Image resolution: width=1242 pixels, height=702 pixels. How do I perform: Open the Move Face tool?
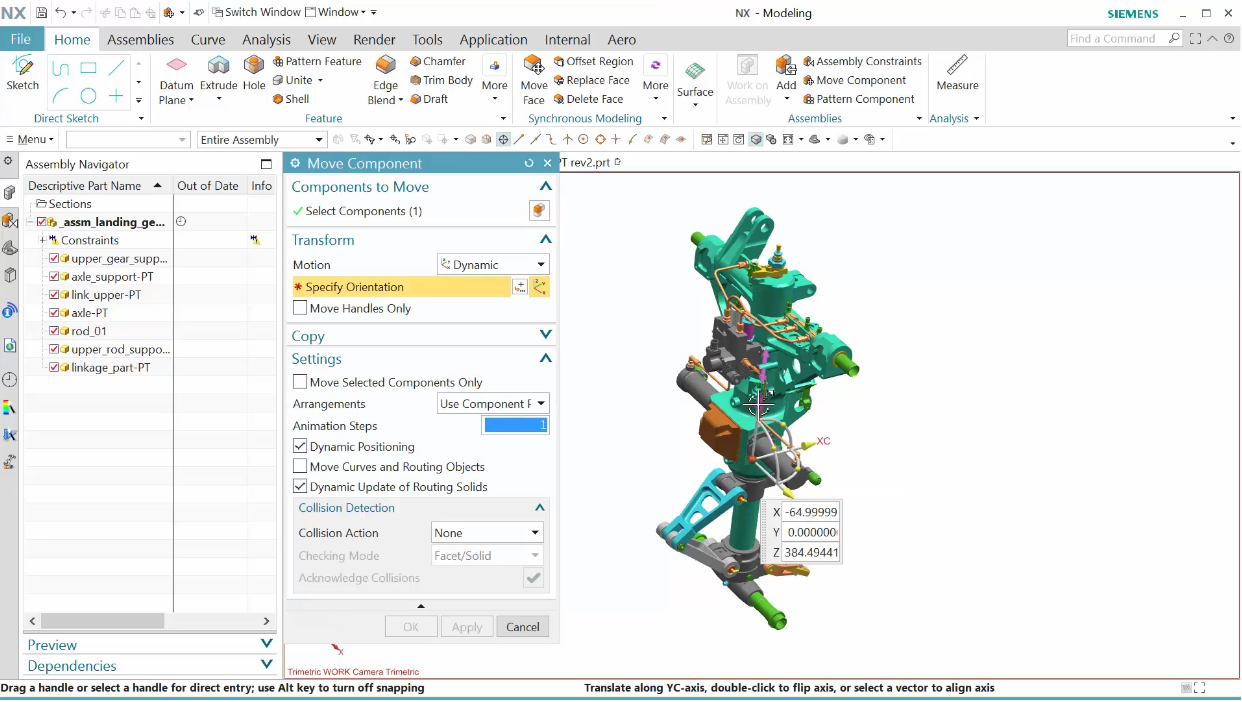click(534, 68)
